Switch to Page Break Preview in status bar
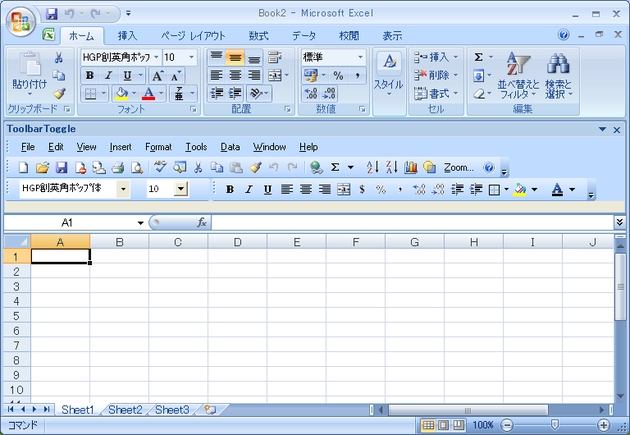Screen dimensions: 630x435 click(458, 425)
